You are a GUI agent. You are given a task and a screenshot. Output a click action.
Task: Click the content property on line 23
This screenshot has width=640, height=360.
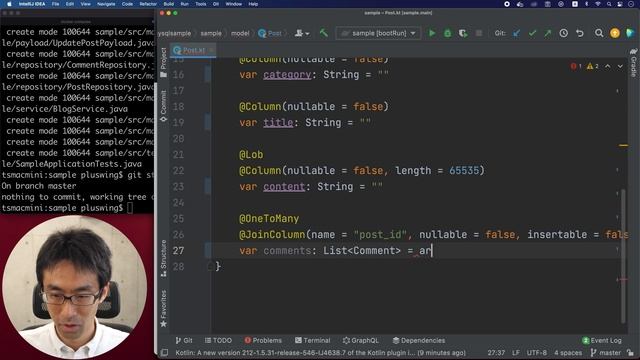(x=284, y=187)
